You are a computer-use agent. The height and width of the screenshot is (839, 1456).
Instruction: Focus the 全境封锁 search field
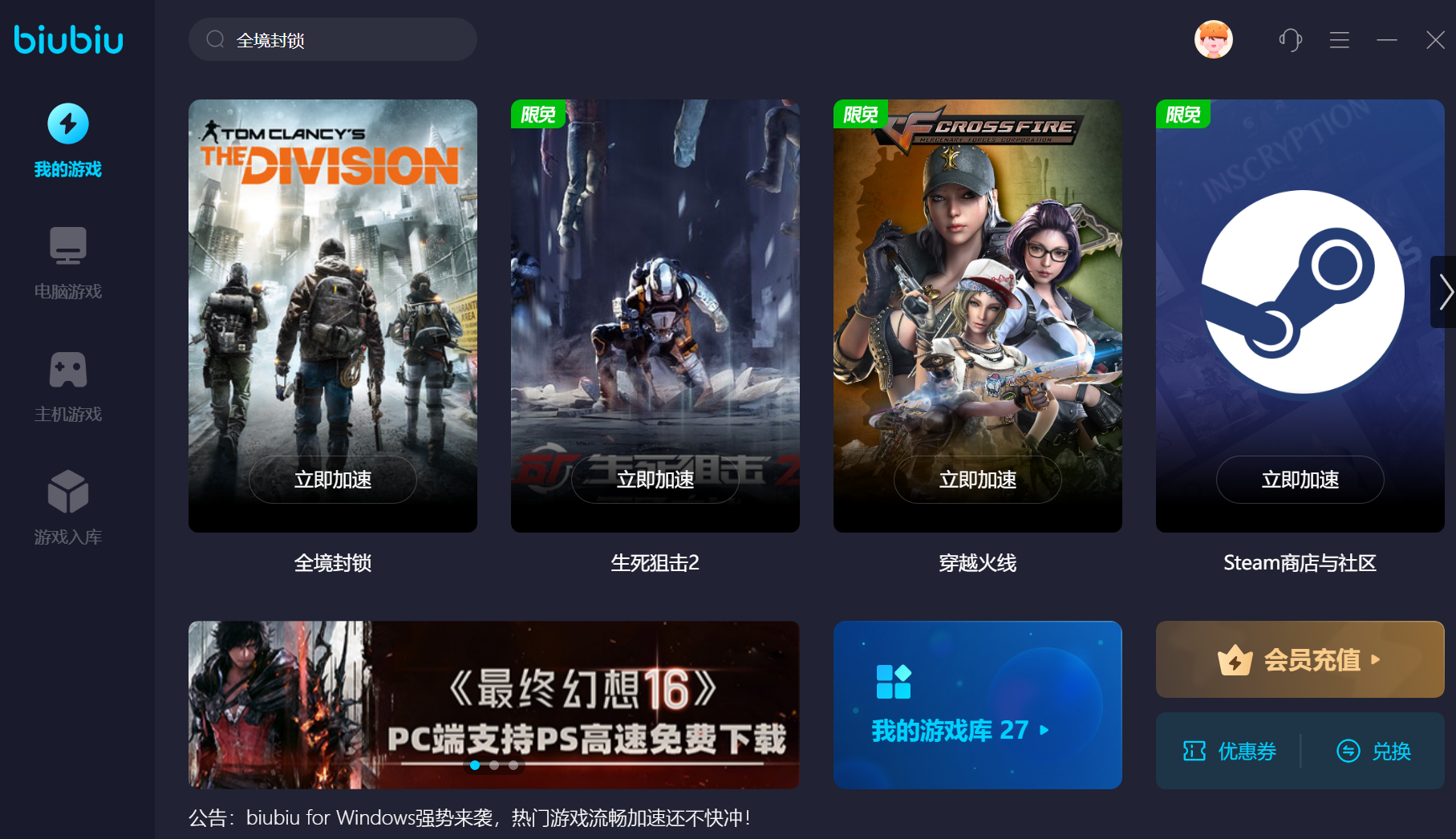(333, 39)
